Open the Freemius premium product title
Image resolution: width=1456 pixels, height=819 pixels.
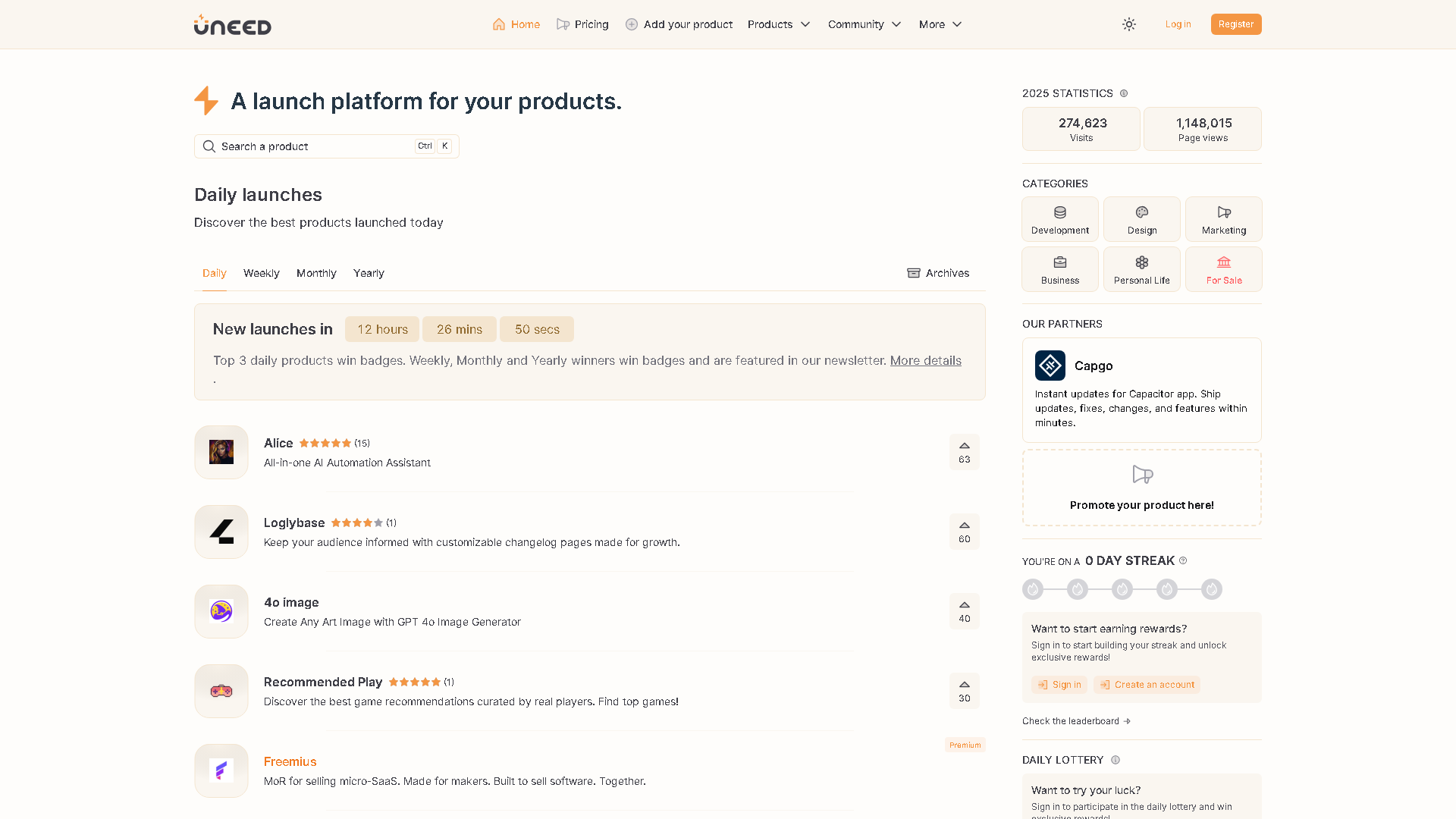[290, 761]
